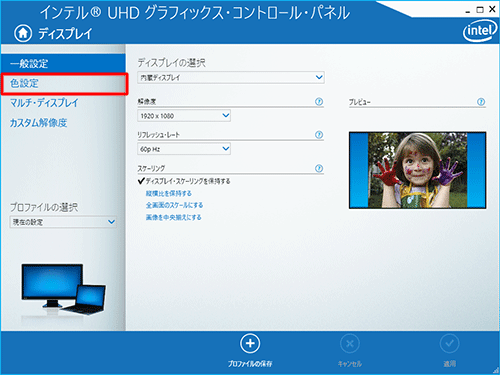
Task: Select 縦横比を保持する scaling option
Action: (169, 193)
